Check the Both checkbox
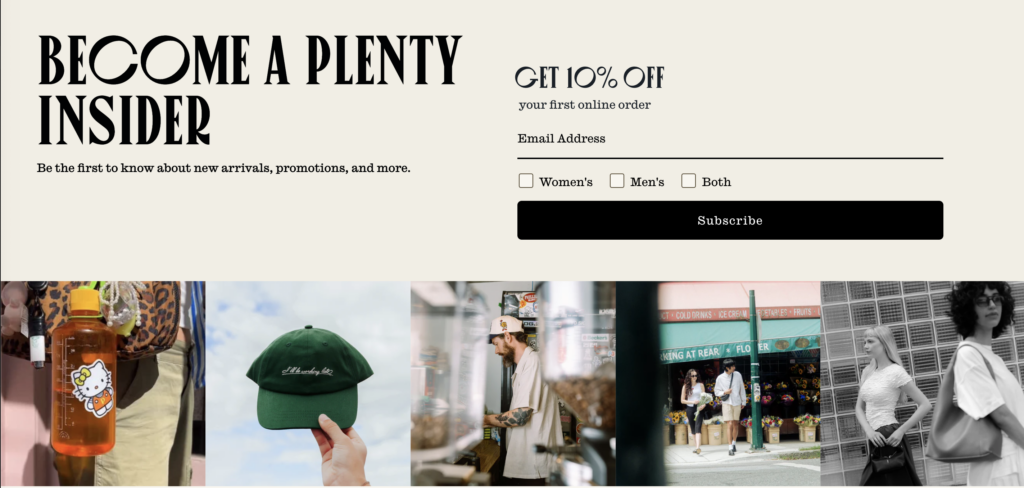This screenshot has width=1024, height=488. [x=688, y=181]
